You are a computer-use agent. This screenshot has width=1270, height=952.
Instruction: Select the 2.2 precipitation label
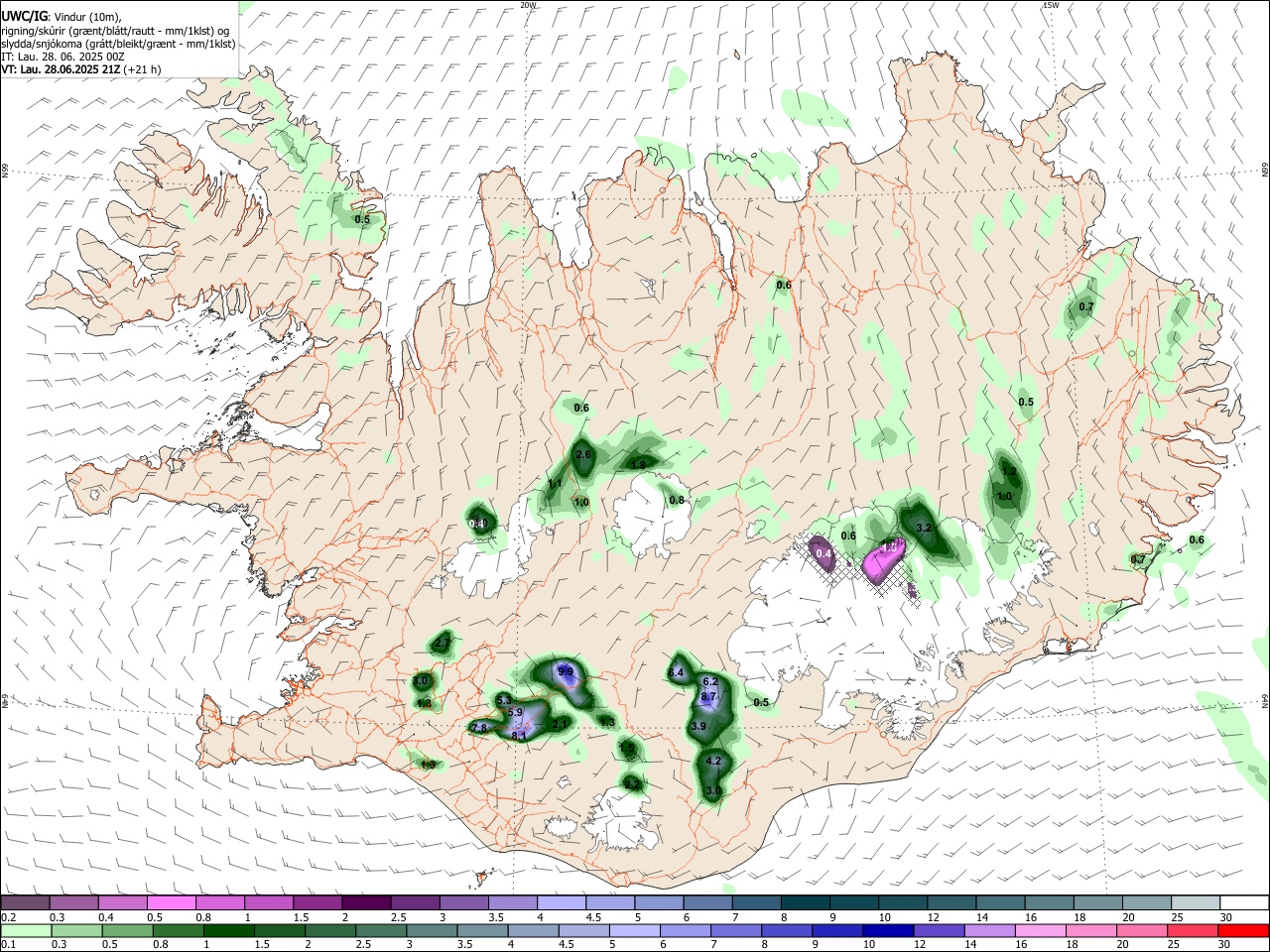coord(632,783)
